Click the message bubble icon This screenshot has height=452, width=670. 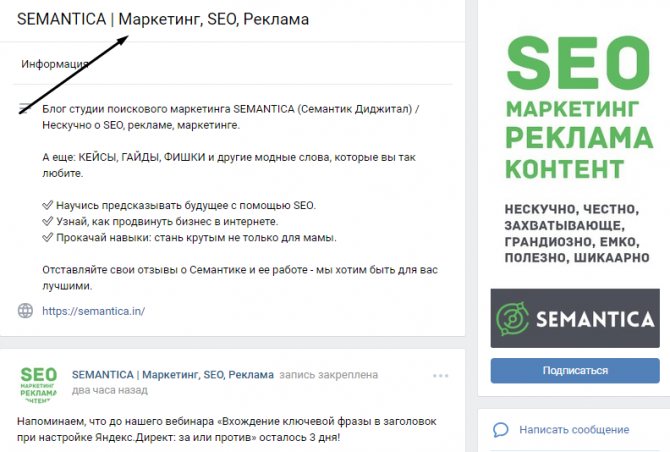pyautogui.click(x=500, y=429)
